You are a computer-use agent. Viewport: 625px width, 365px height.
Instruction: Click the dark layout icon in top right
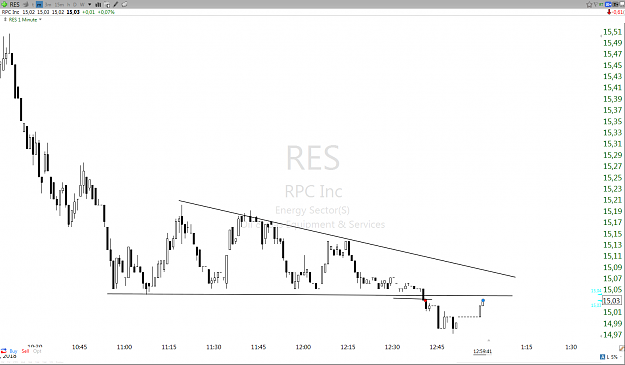point(615,4)
